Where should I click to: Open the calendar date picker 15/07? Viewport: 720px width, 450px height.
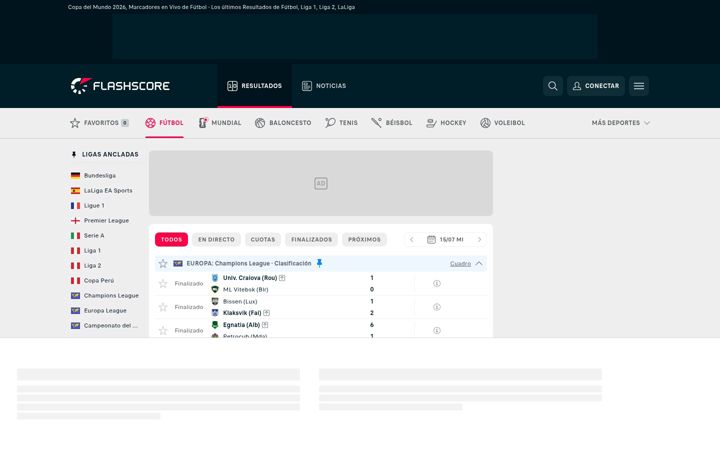445,240
